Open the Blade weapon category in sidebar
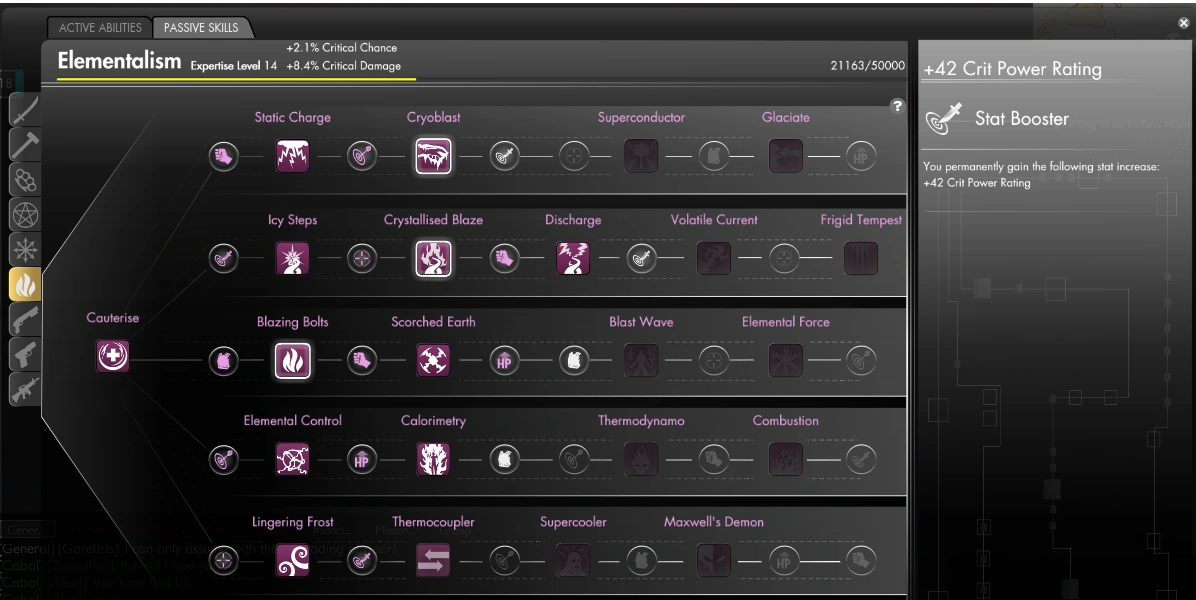The height and width of the screenshot is (600, 1196). coord(24,111)
